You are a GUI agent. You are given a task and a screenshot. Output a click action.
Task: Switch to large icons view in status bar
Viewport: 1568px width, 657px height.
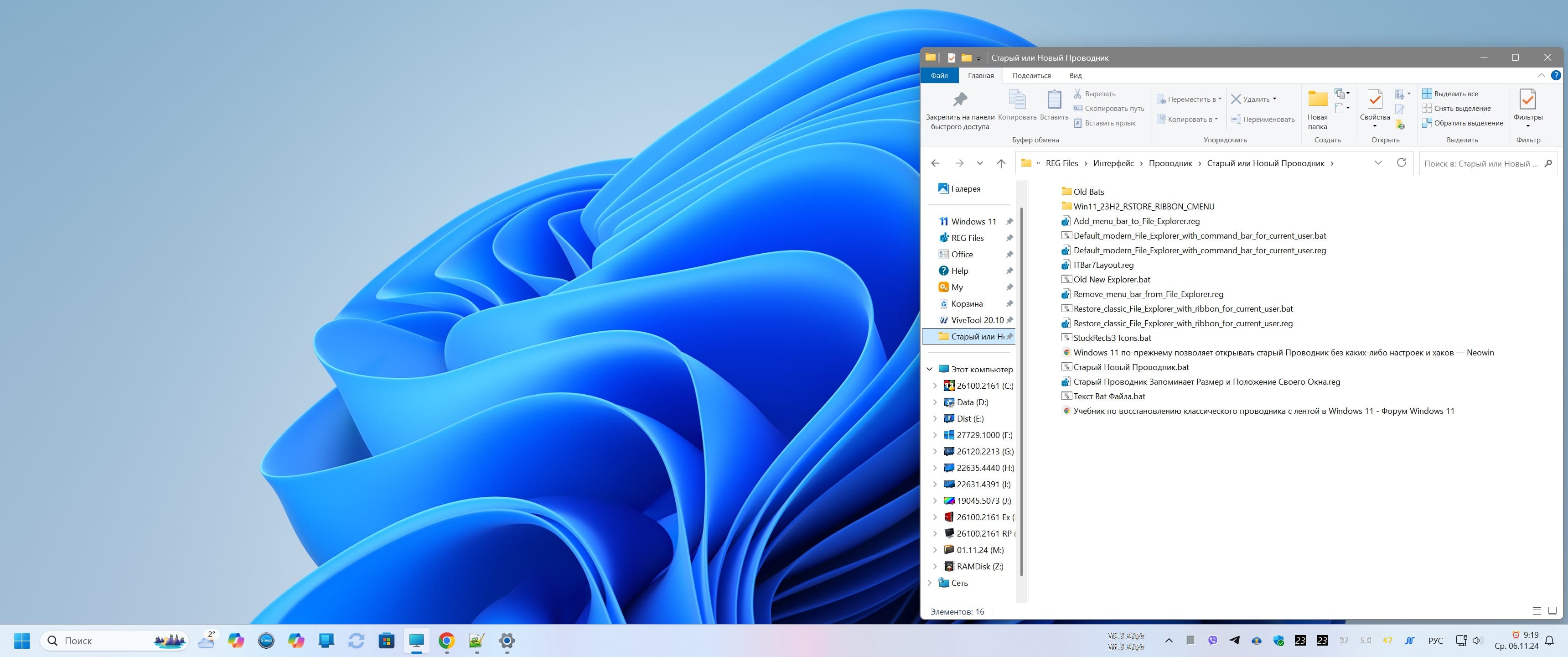[x=1552, y=611]
